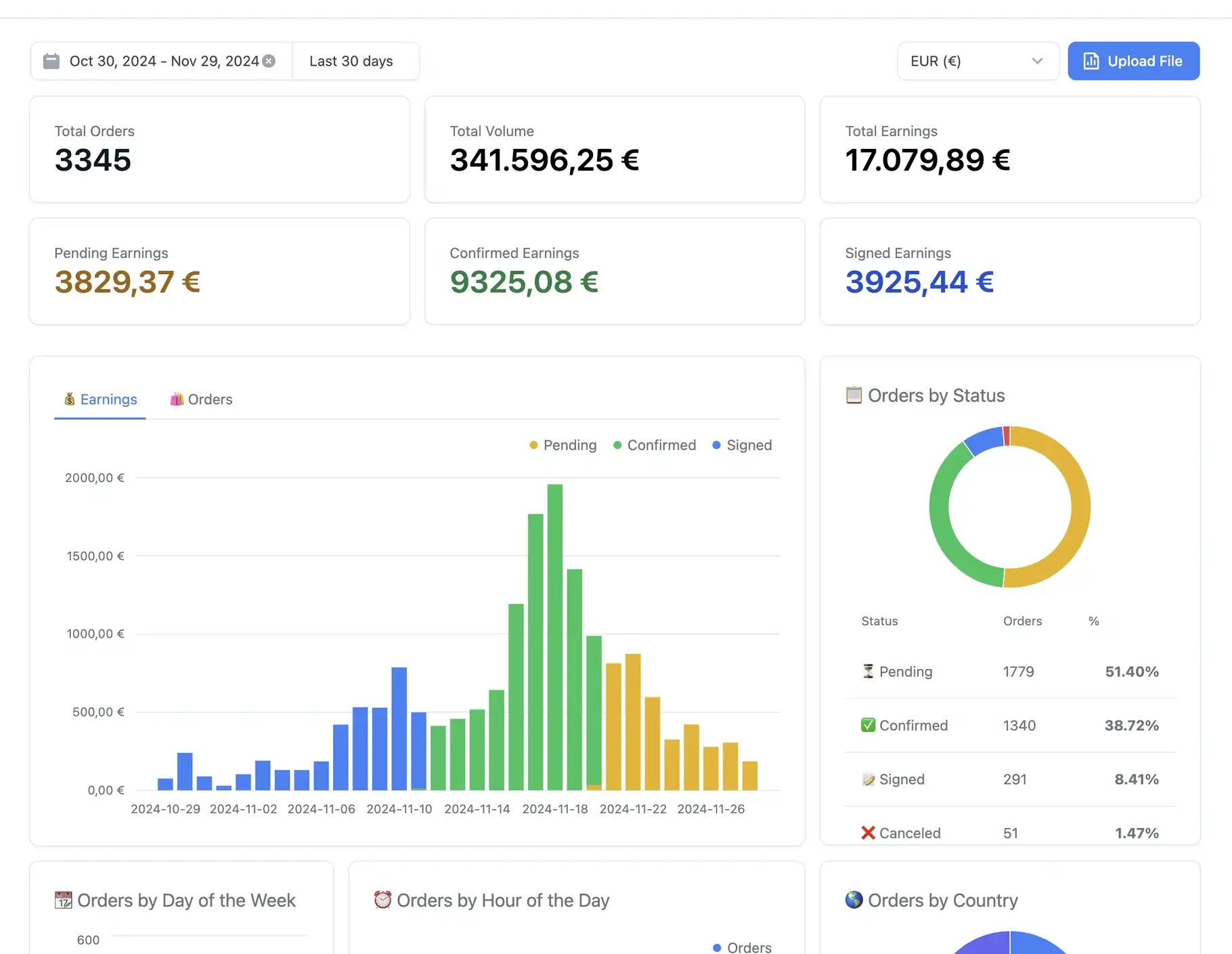Toggle the Signed legend series
Screen dimensions: 1232x954
click(742, 445)
